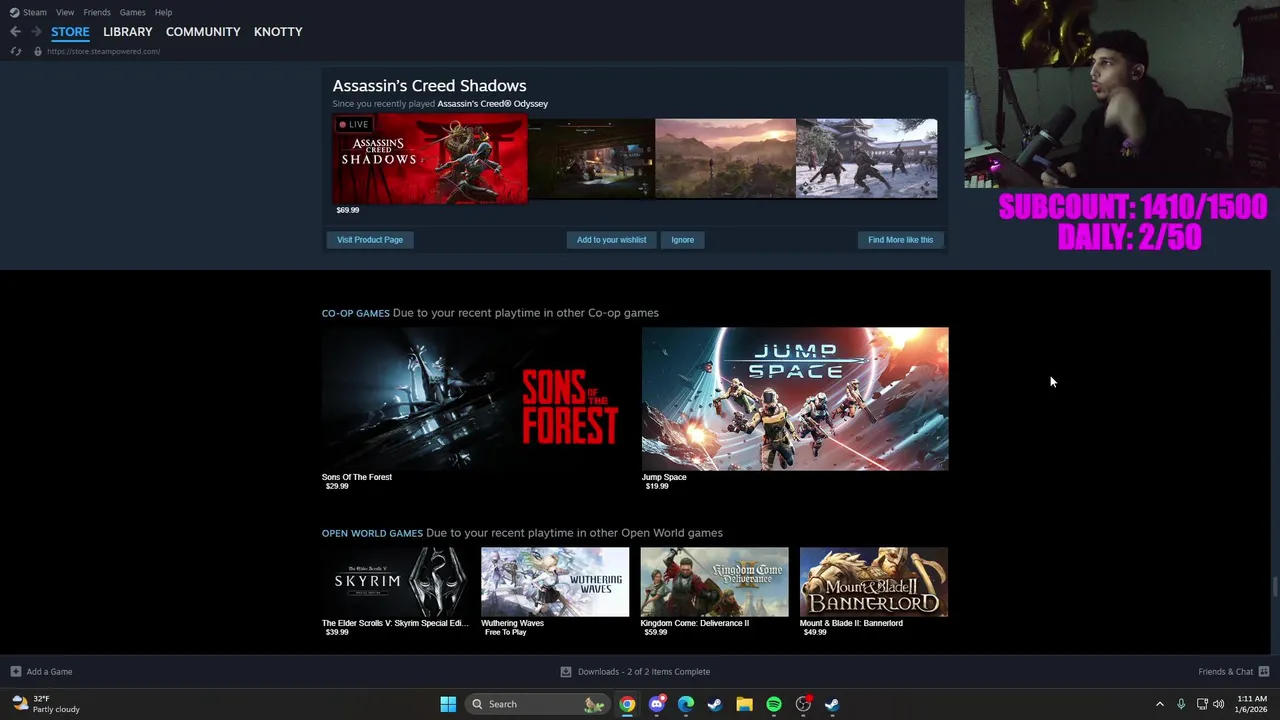The image size is (1280, 720).
Task: Open the Assassin's Creed Odyssey link
Action: pos(492,104)
